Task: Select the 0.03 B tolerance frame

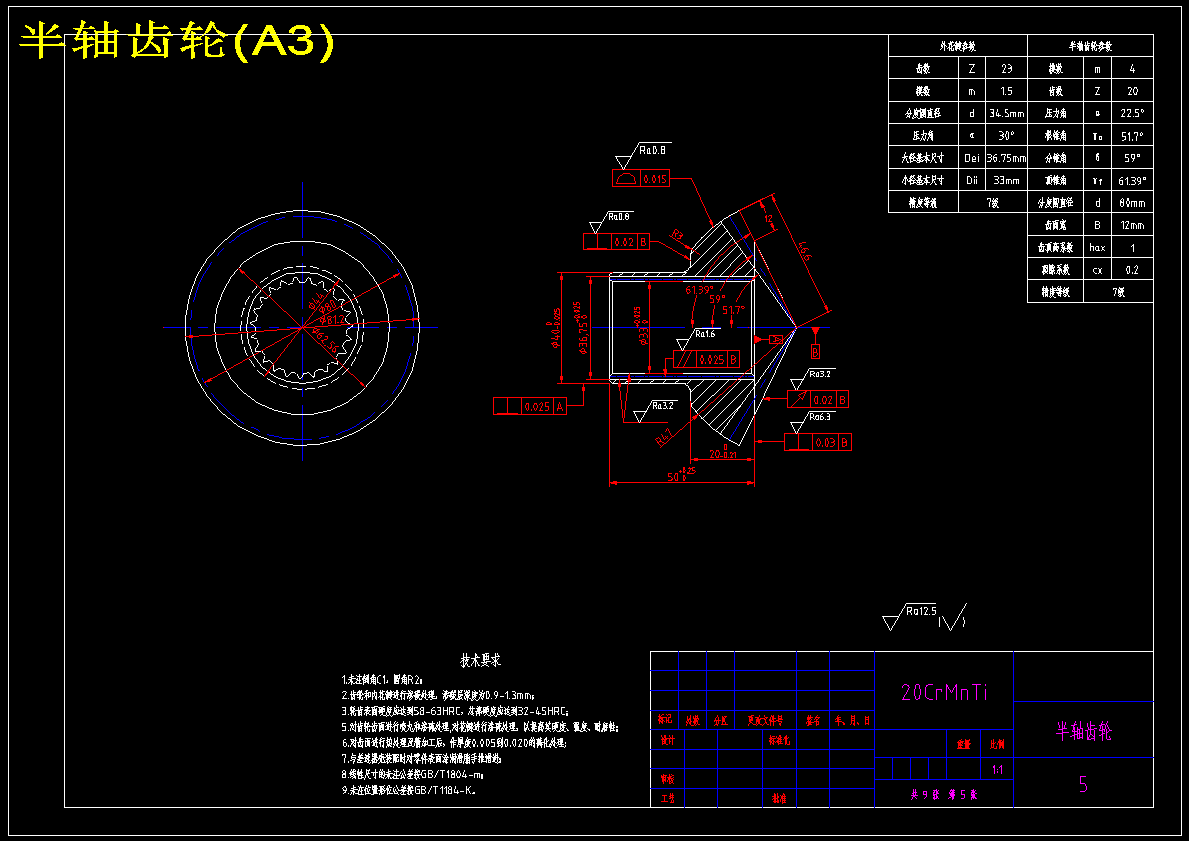Action: (x=818, y=442)
